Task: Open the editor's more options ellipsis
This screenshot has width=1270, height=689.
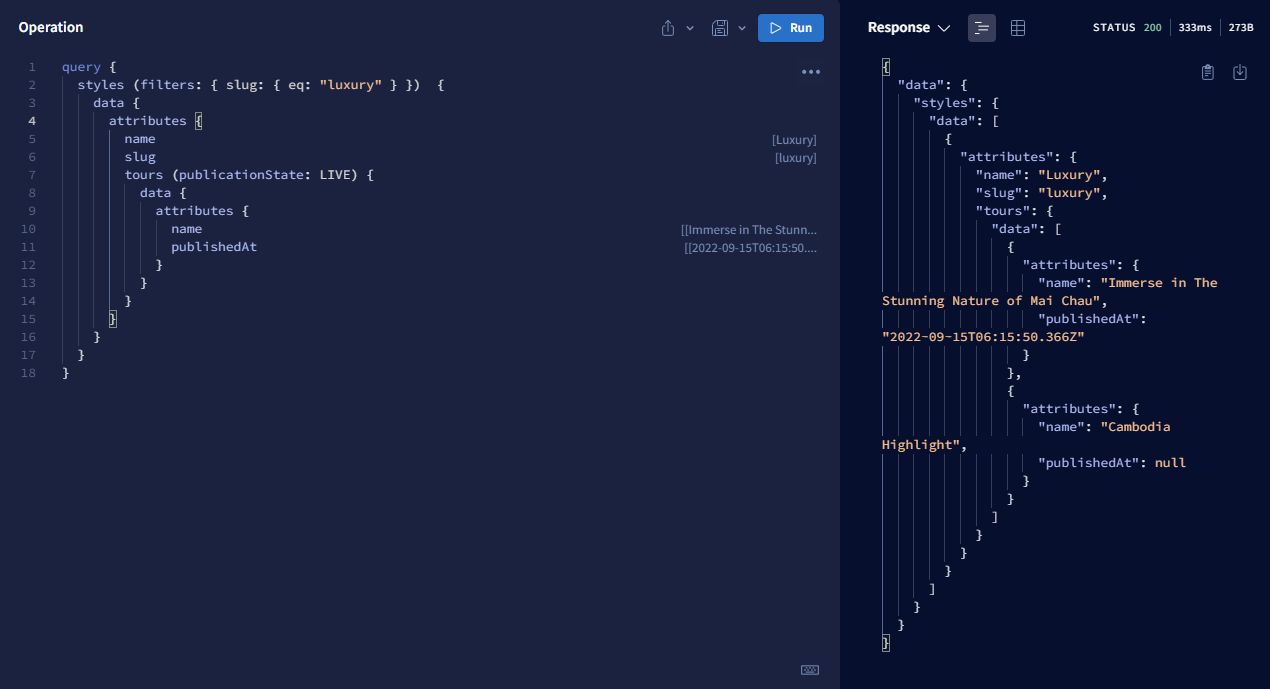Action: 810,70
